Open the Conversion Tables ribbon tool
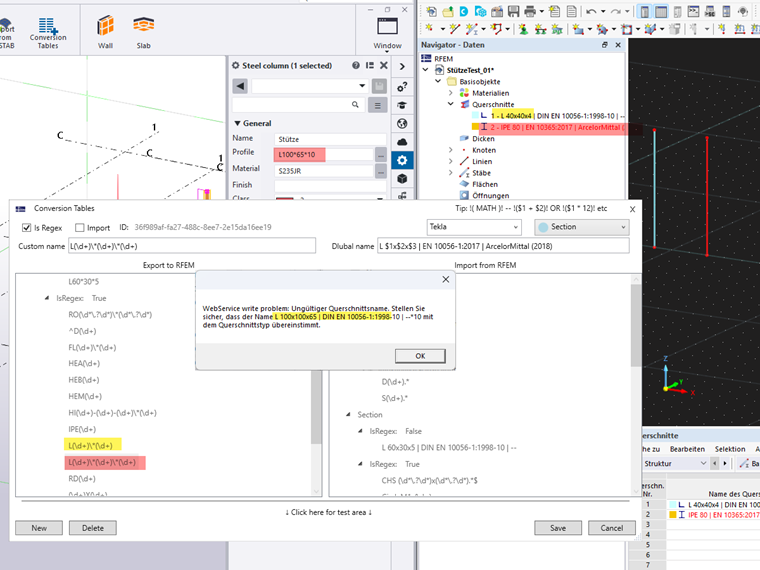760x570 pixels. pos(48,33)
